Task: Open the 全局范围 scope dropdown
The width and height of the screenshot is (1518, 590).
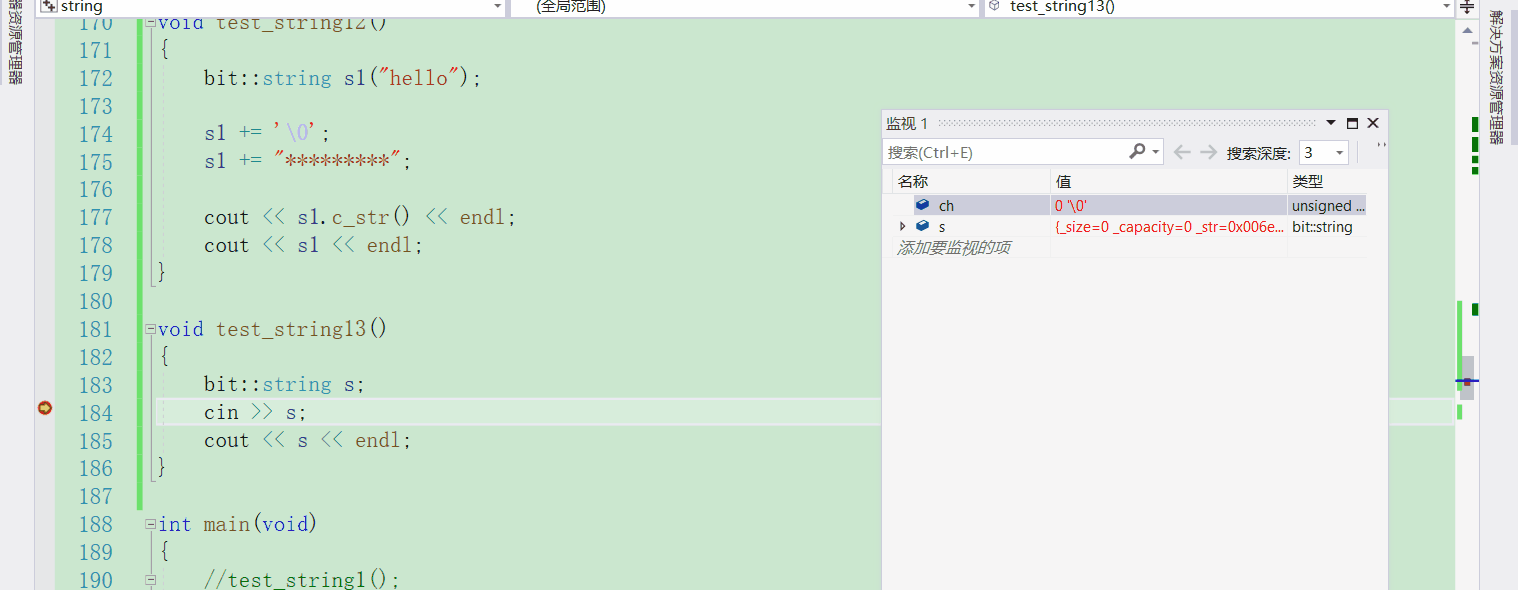Action: tap(970, 6)
